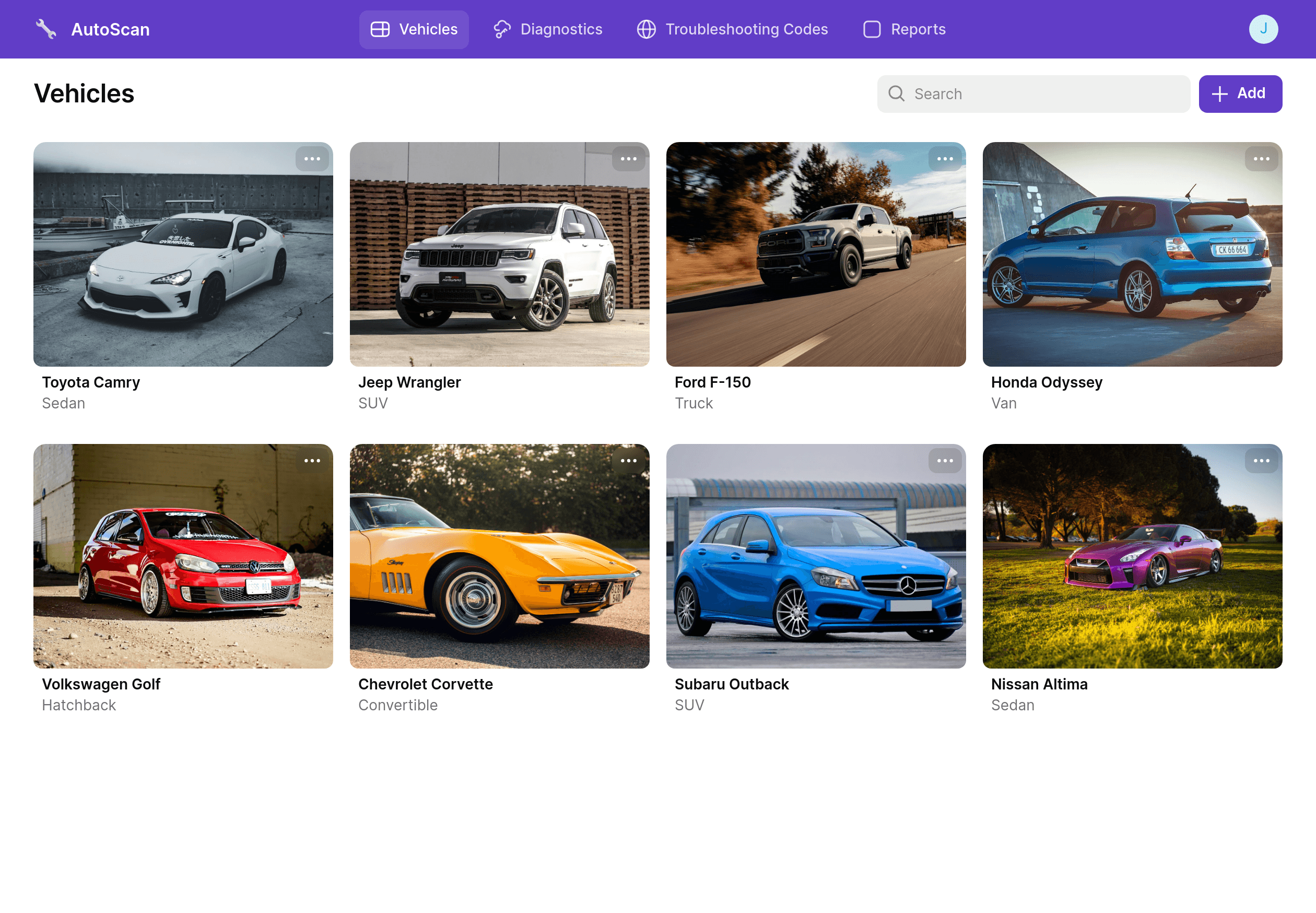Click the Subaru Outback title
This screenshot has height=913, width=1316.
[731, 684]
